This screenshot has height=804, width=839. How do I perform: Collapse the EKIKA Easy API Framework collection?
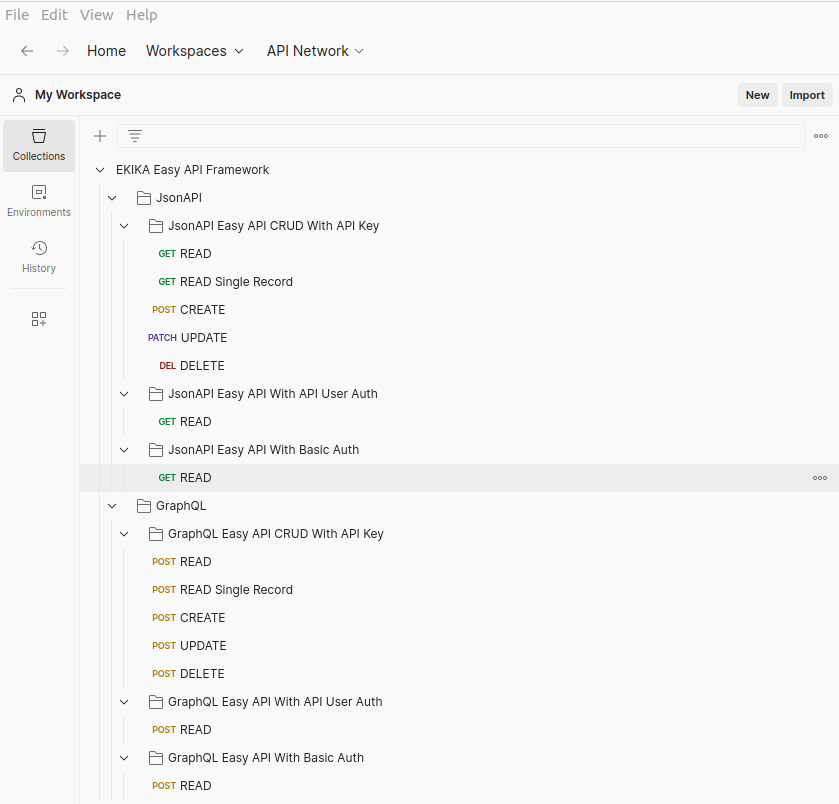[x=100, y=170]
